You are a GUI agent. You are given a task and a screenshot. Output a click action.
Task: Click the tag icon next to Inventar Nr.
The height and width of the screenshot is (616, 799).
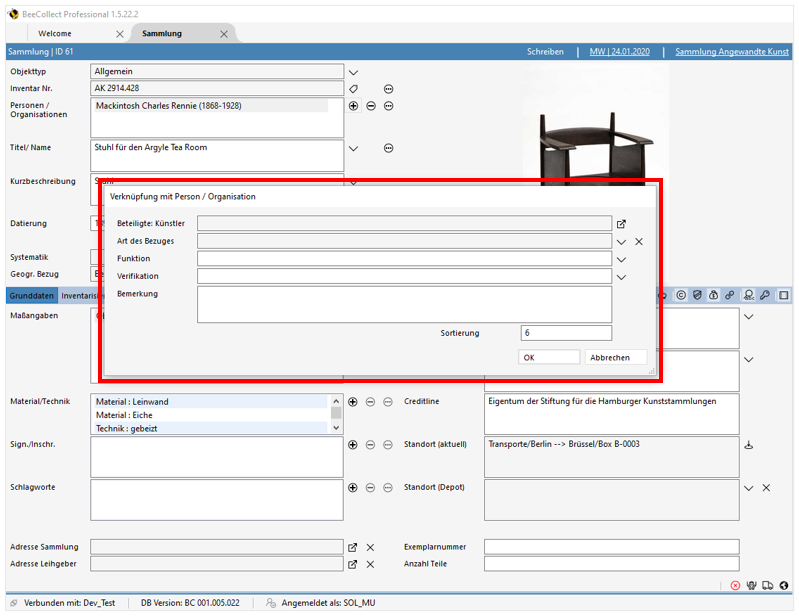click(x=353, y=89)
